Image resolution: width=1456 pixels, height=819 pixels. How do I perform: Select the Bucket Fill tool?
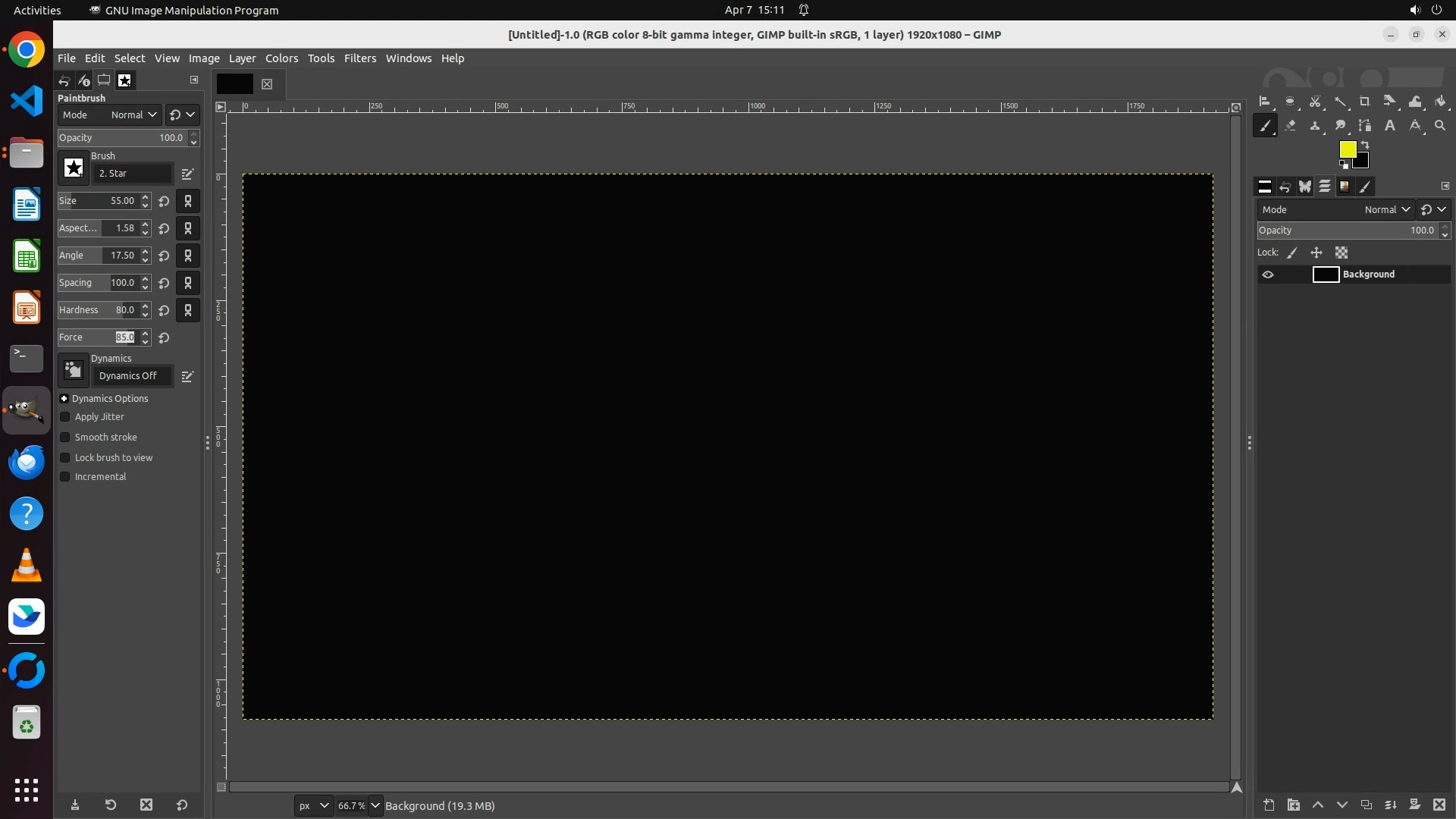[1440, 102]
